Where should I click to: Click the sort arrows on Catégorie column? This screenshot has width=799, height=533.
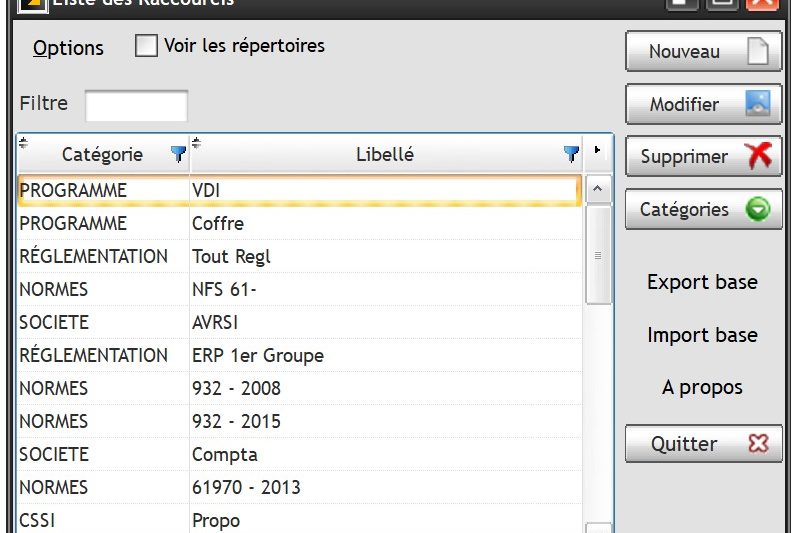click(23, 143)
